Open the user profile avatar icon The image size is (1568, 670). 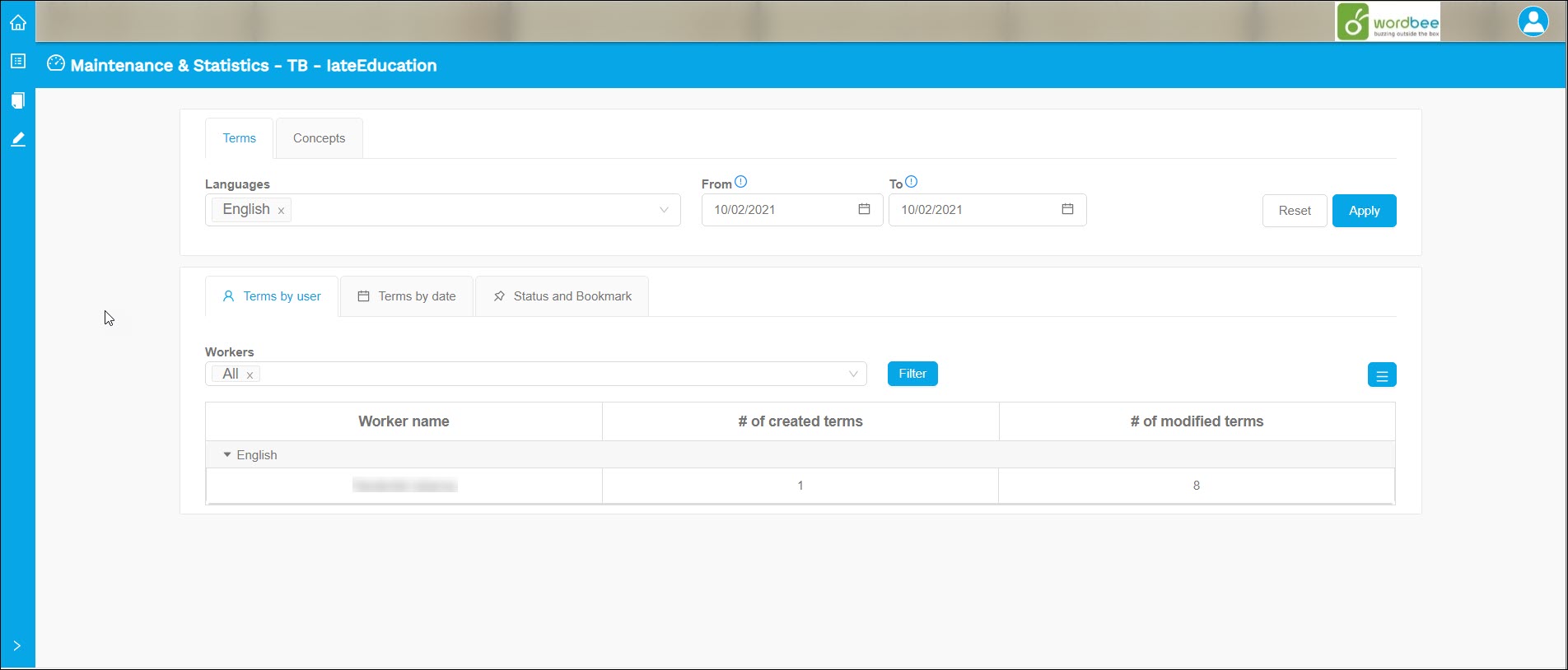pos(1533,21)
